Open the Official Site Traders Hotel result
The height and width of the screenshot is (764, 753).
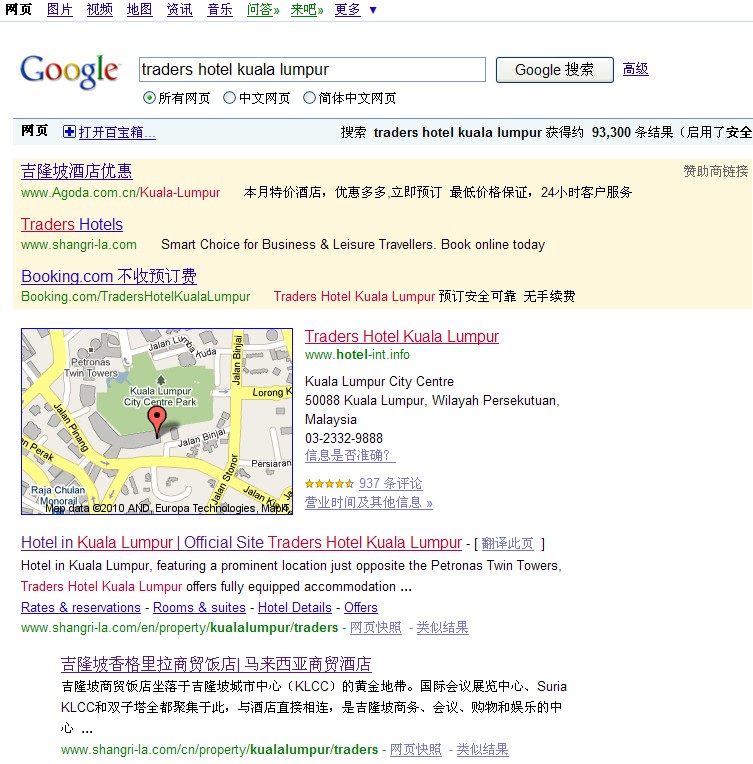241,542
